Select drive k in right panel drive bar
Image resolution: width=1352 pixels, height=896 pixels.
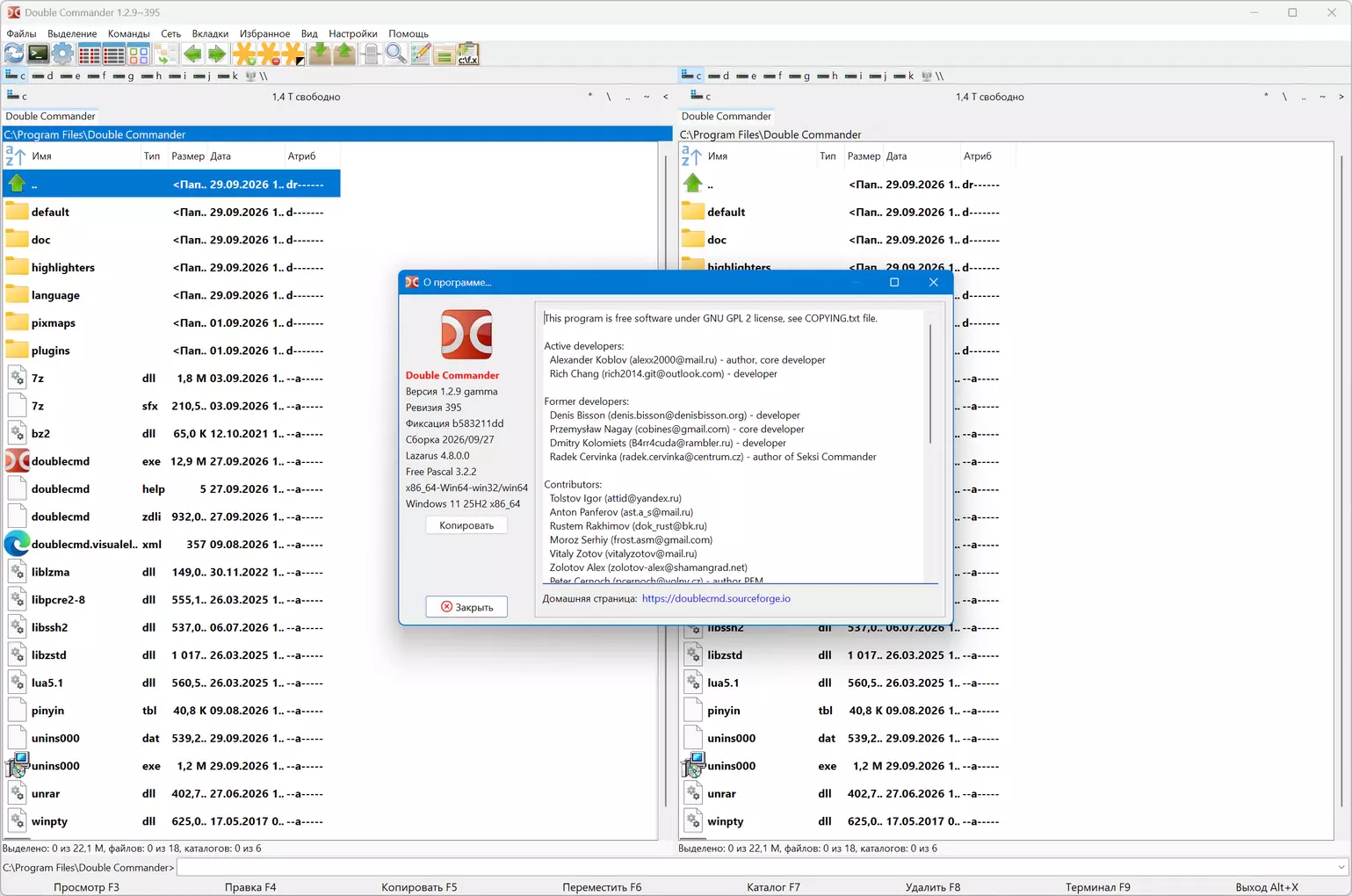tap(904, 76)
